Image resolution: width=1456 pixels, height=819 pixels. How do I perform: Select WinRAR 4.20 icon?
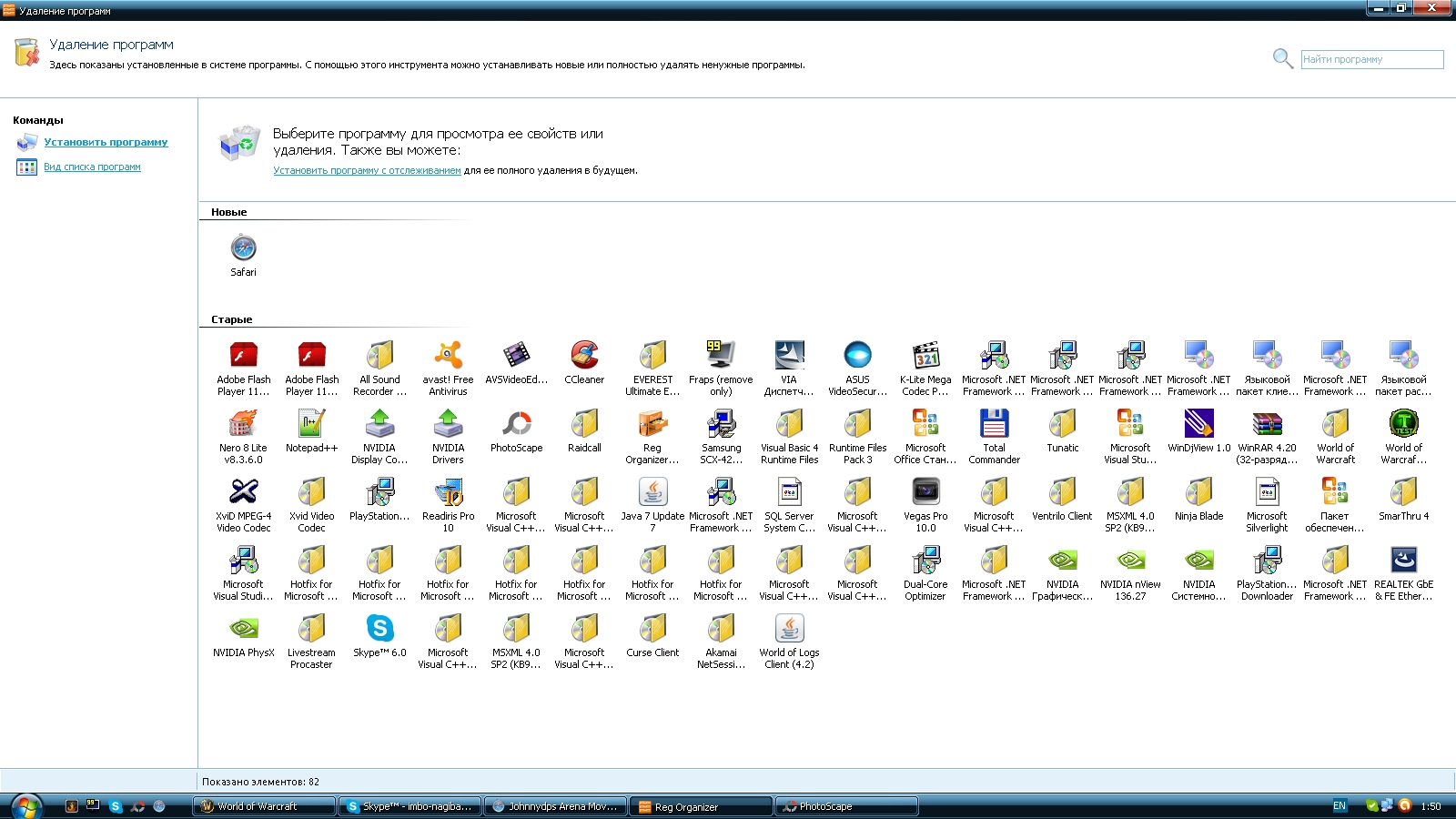(x=1267, y=423)
